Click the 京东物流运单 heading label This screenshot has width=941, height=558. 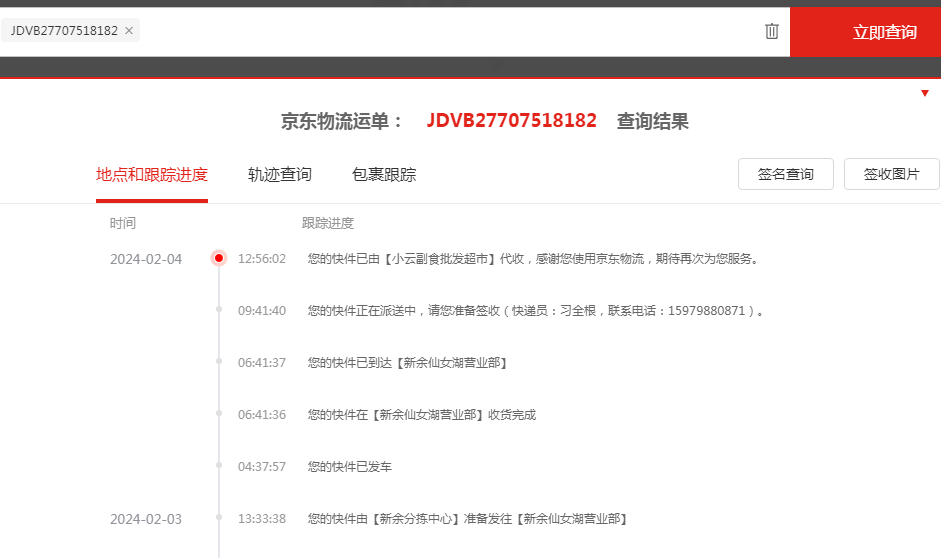pos(342,121)
